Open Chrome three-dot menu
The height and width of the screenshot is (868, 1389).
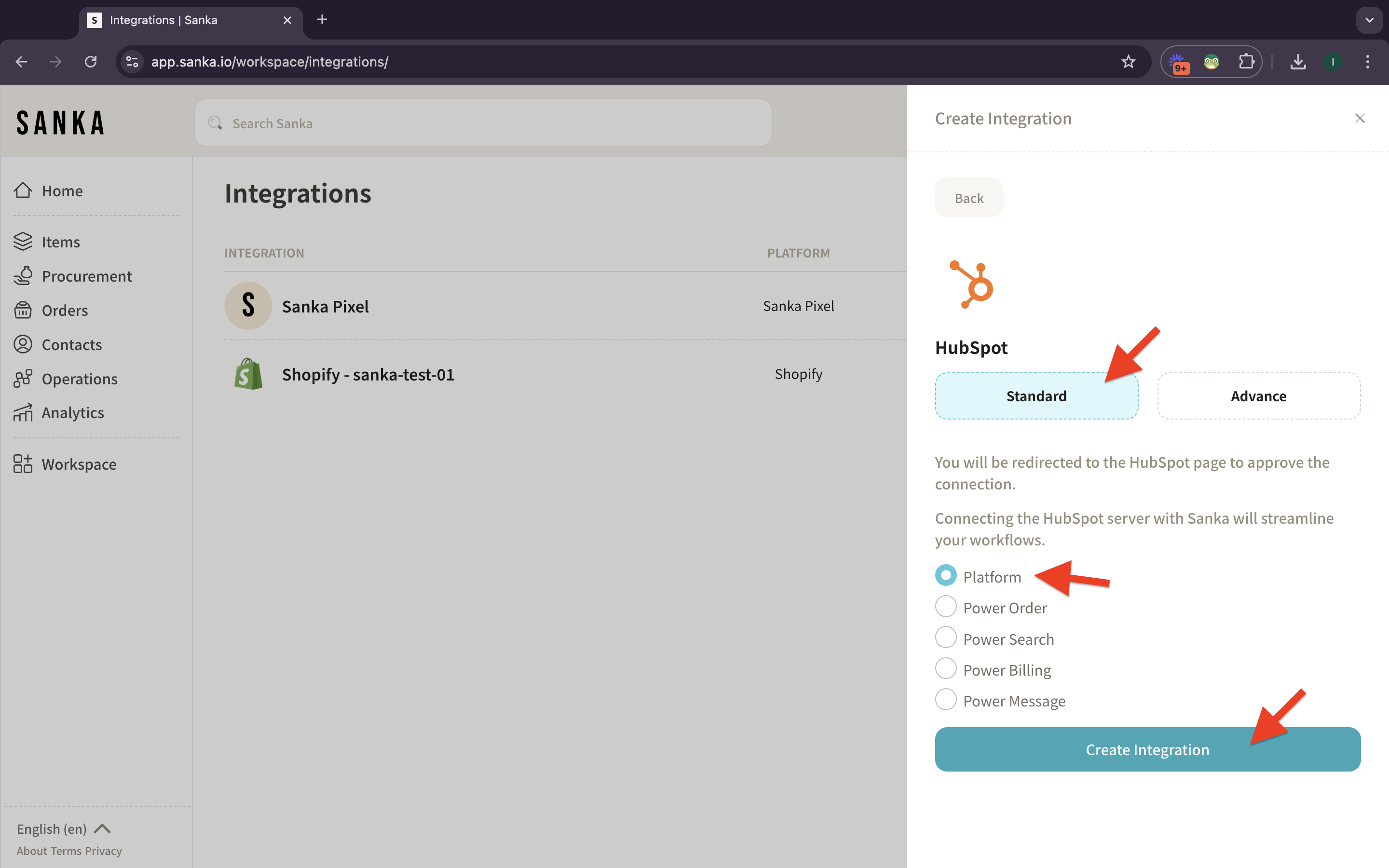pos(1368,62)
